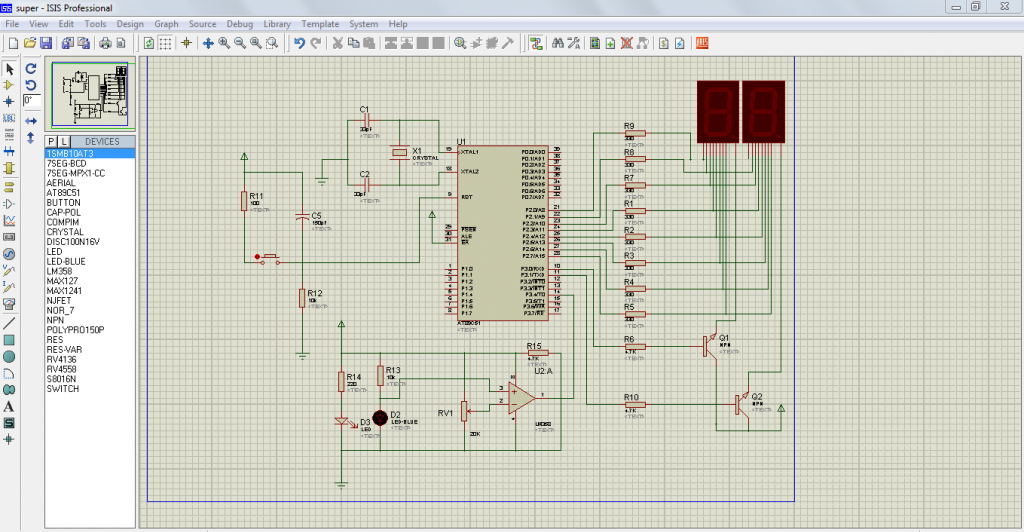Click the 'P' pick devices button
1024x532 pixels.
[x=51, y=142]
